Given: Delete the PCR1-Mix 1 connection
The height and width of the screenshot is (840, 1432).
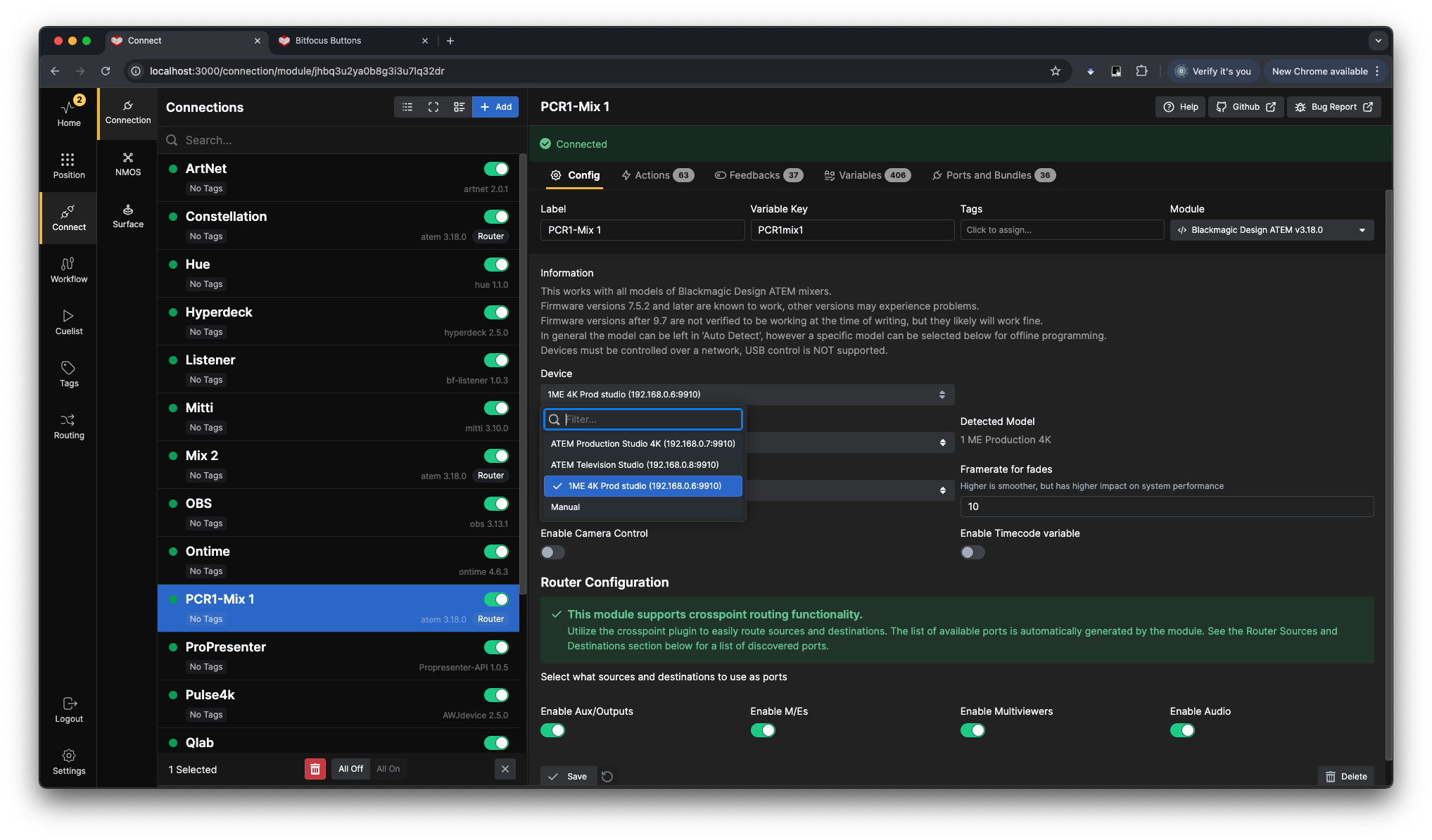Looking at the screenshot, I should point(1346,776).
